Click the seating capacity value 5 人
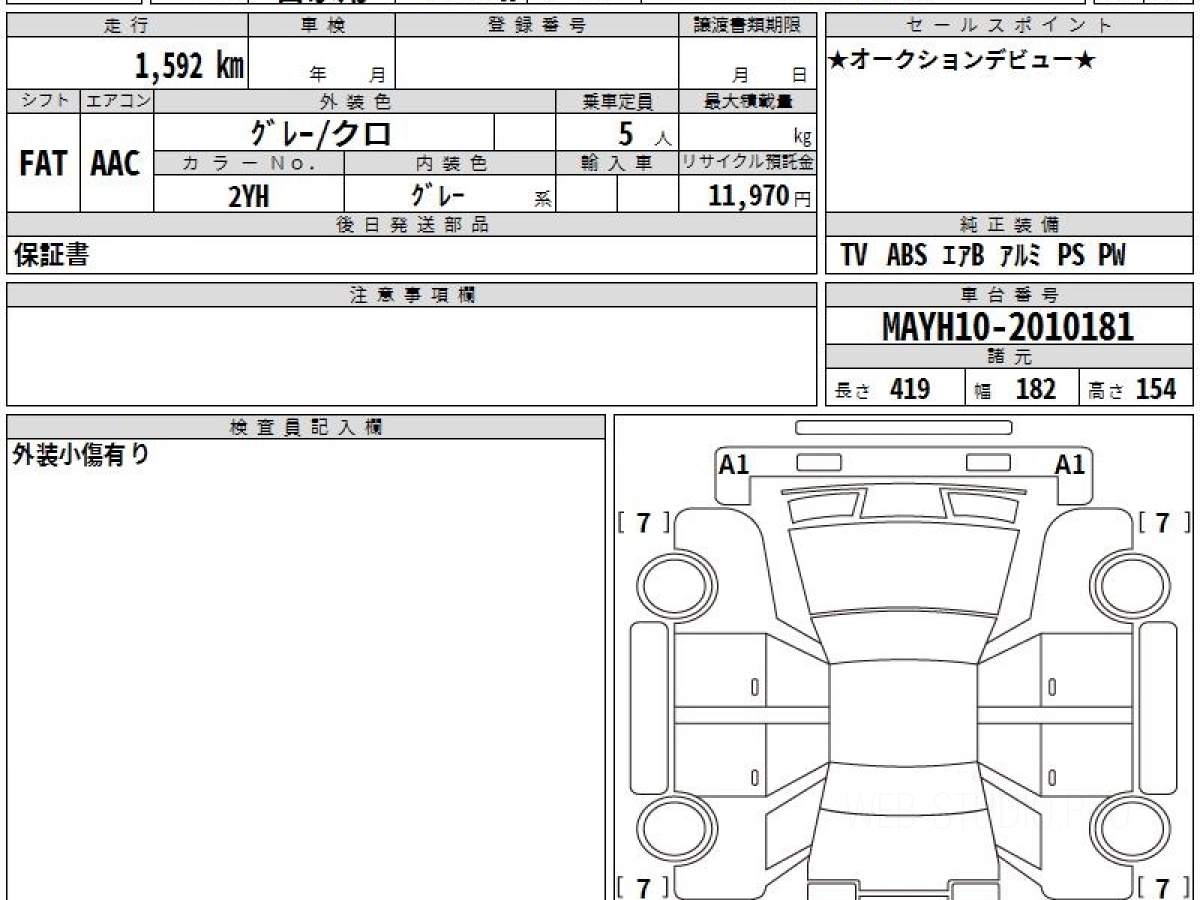1200x900 pixels. (x=643, y=133)
